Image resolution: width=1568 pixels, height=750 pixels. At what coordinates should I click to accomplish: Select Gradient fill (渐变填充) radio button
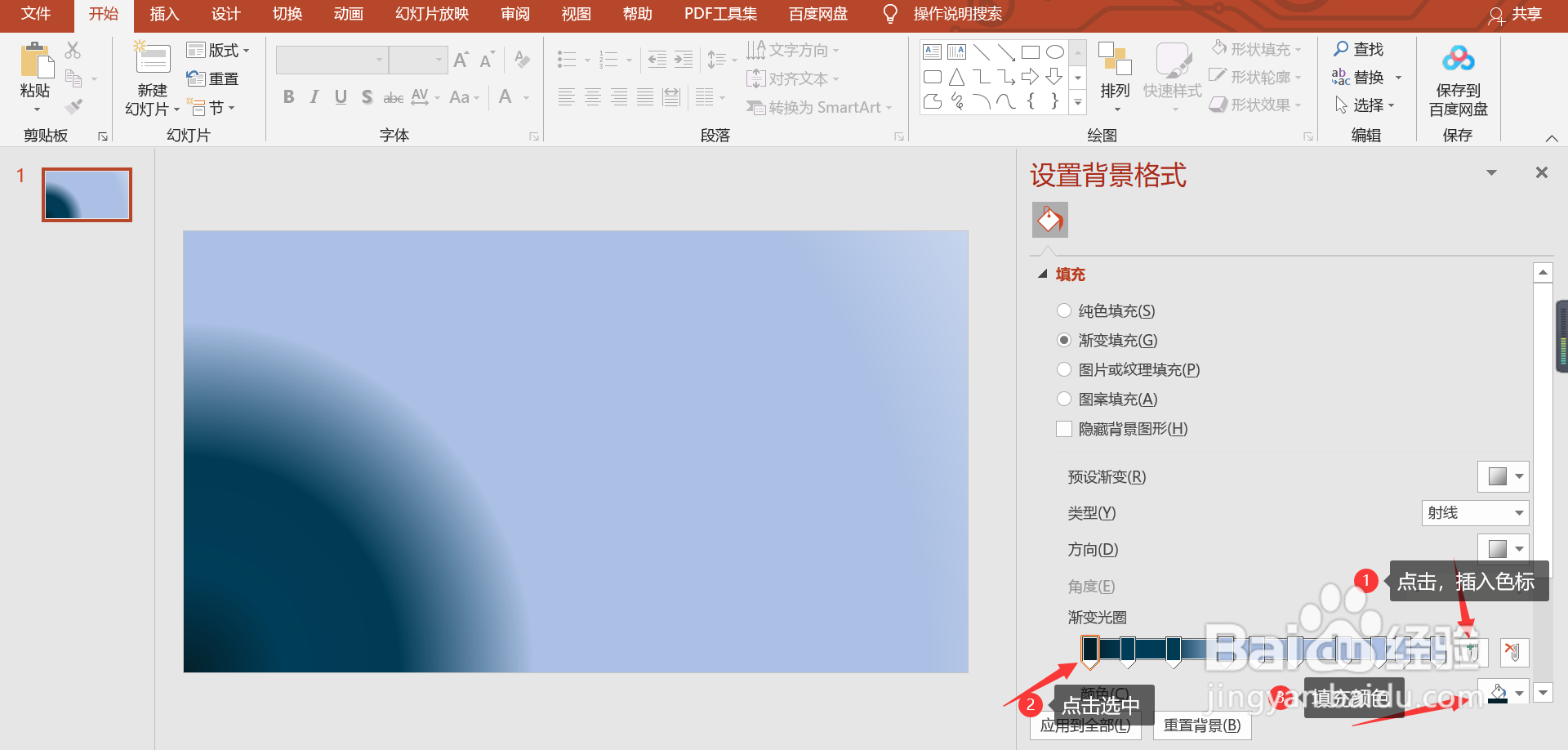(x=1064, y=340)
